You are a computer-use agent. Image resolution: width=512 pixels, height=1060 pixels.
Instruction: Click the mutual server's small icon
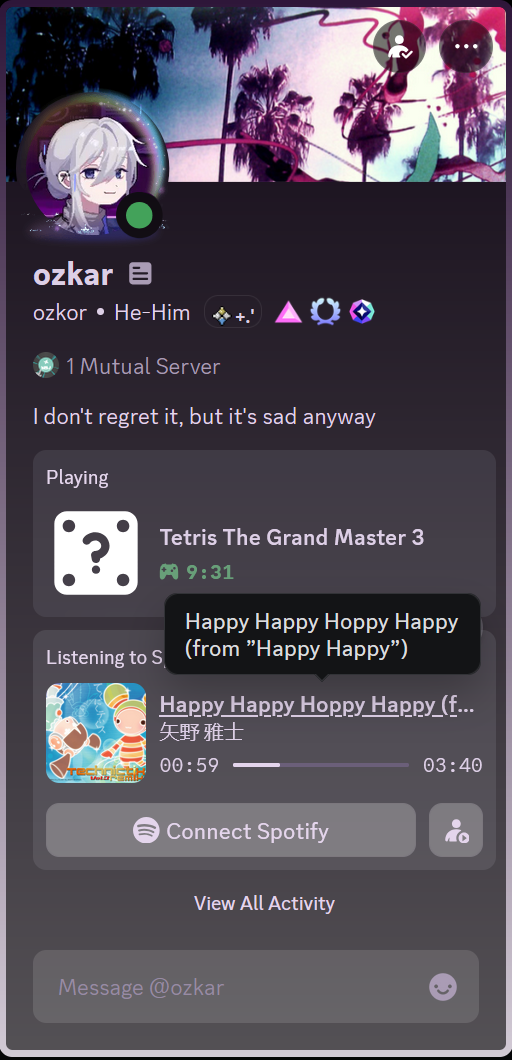(x=45, y=366)
